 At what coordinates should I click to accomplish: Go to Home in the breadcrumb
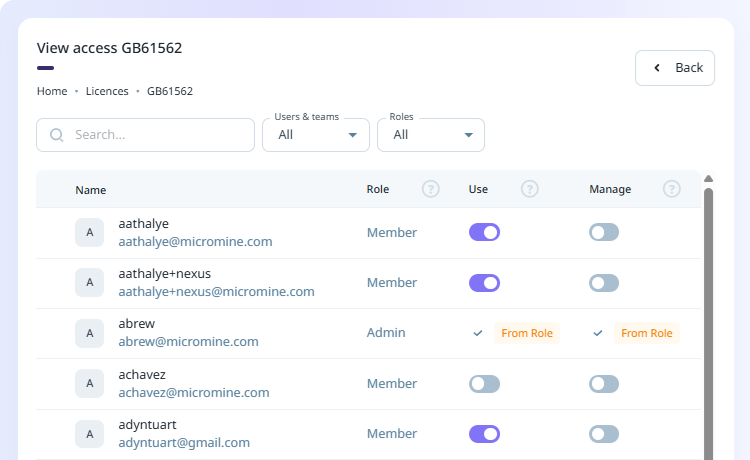[52, 91]
